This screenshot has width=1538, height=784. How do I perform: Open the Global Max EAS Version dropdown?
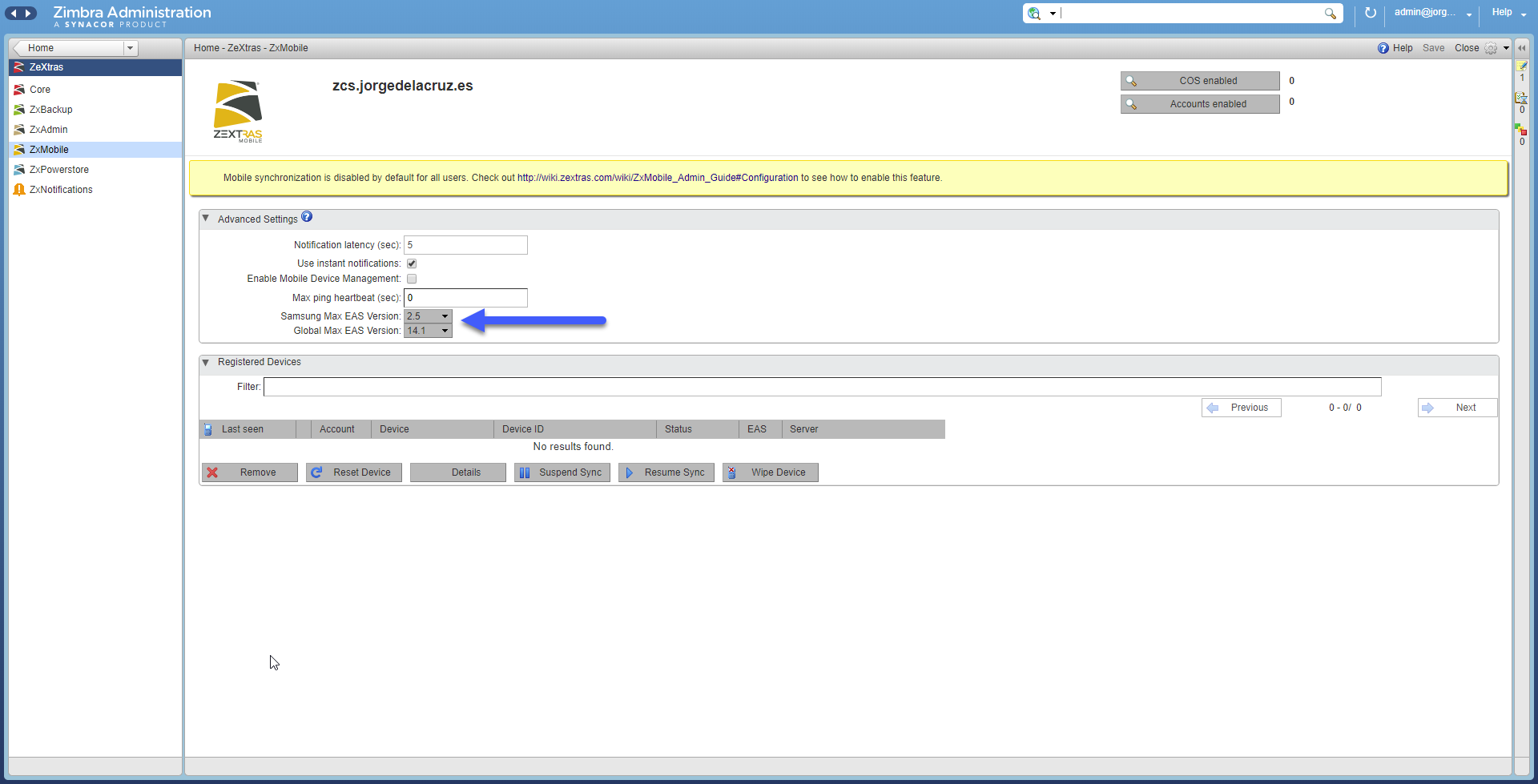pos(428,331)
